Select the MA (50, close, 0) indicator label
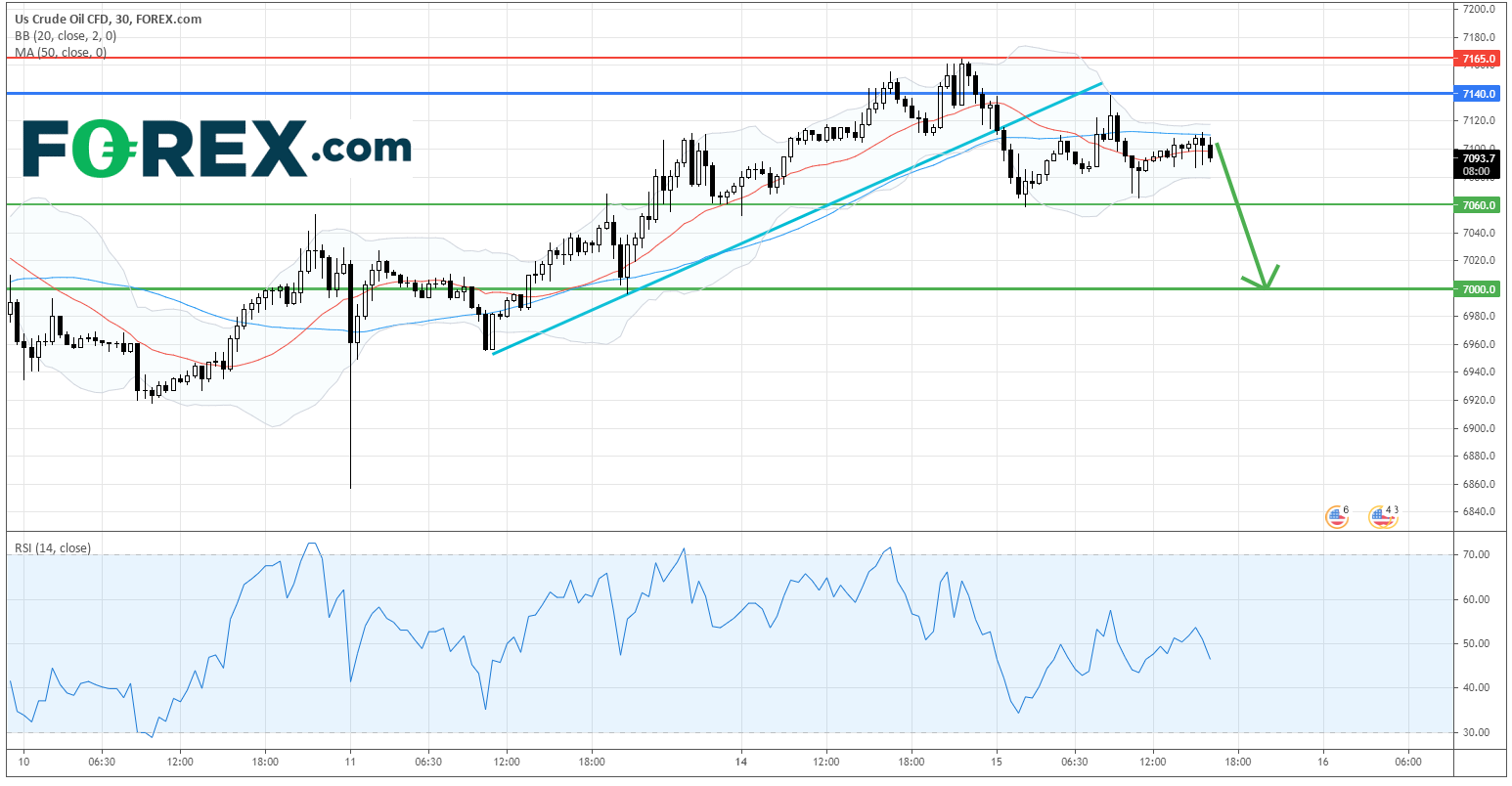1512x786 pixels. pyautogui.click(x=61, y=53)
